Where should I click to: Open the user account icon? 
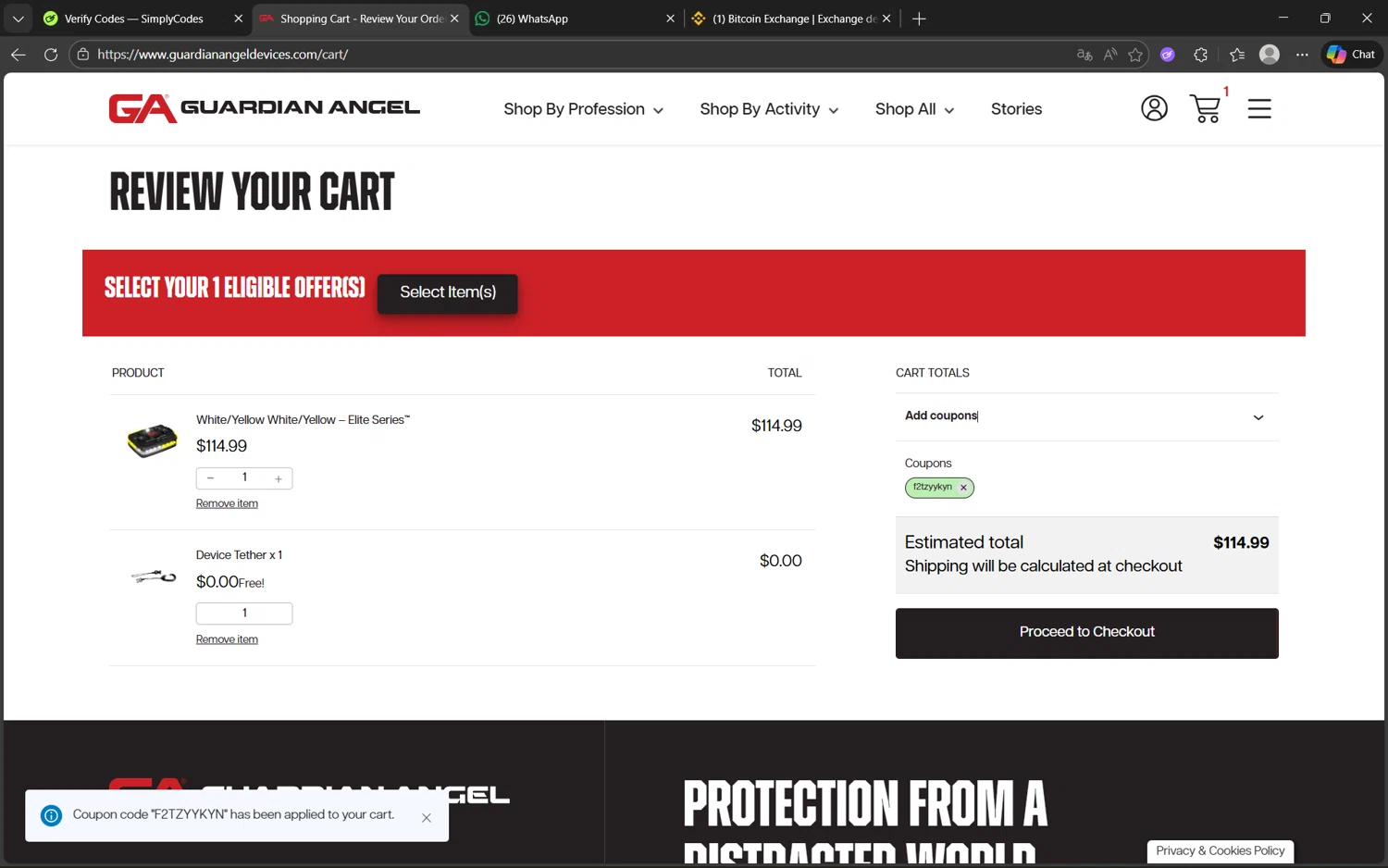pyautogui.click(x=1154, y=108)
